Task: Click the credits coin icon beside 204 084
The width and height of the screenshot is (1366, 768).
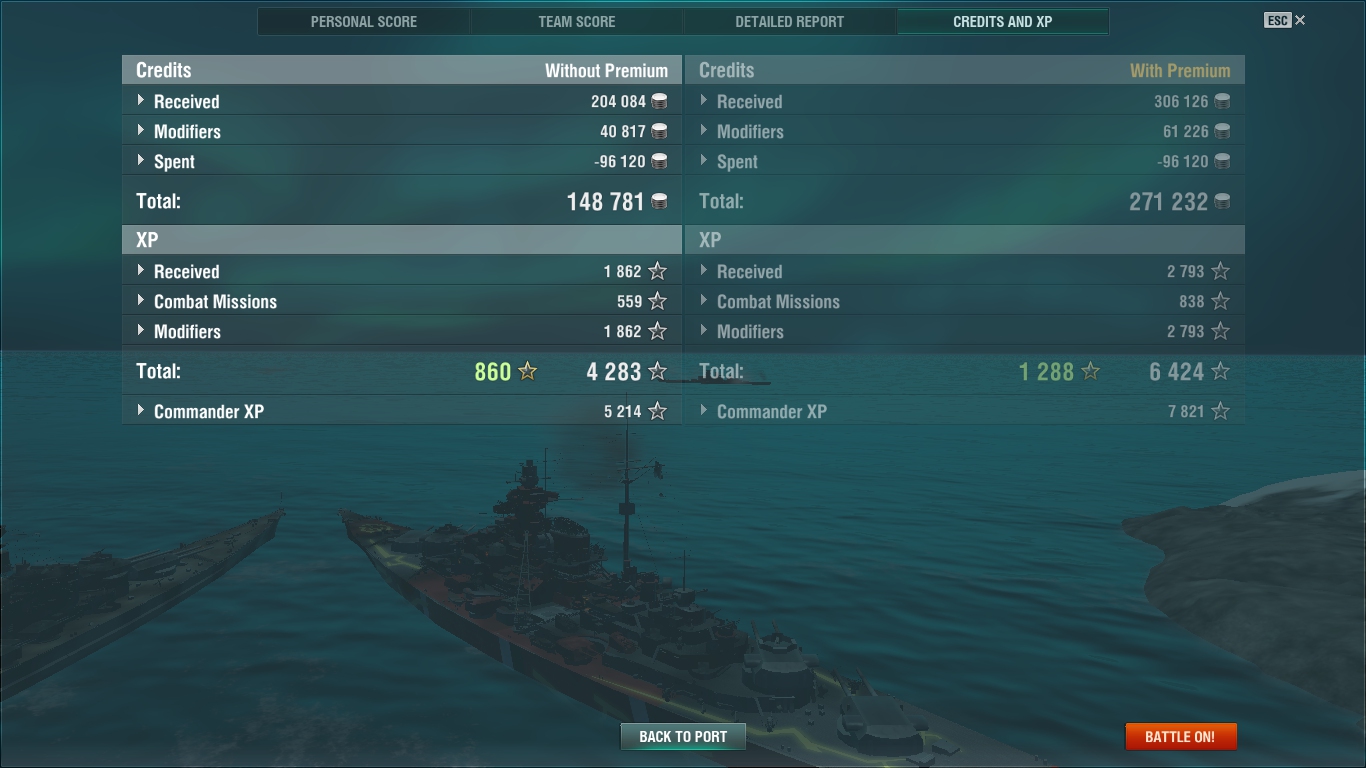Action: coord(659,101)
